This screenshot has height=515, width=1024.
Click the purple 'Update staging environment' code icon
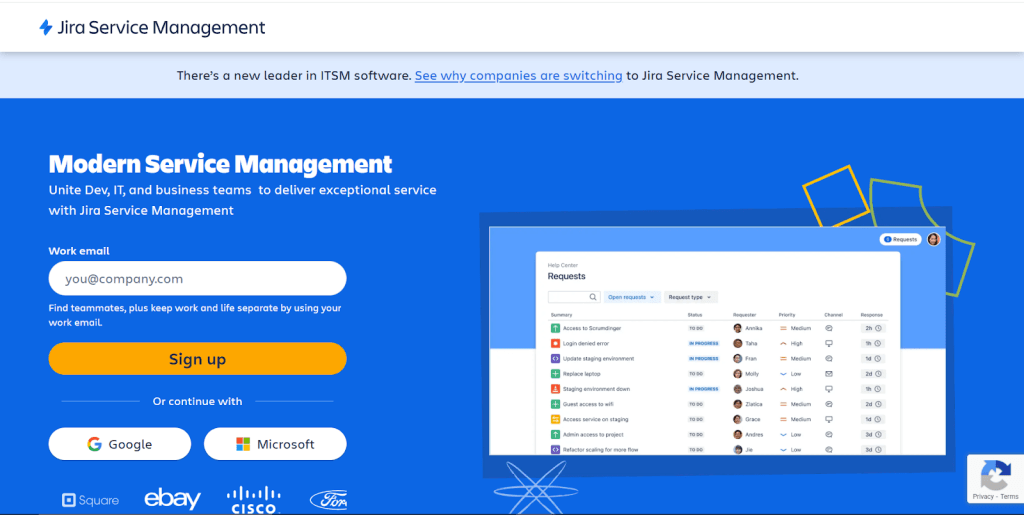556,358
